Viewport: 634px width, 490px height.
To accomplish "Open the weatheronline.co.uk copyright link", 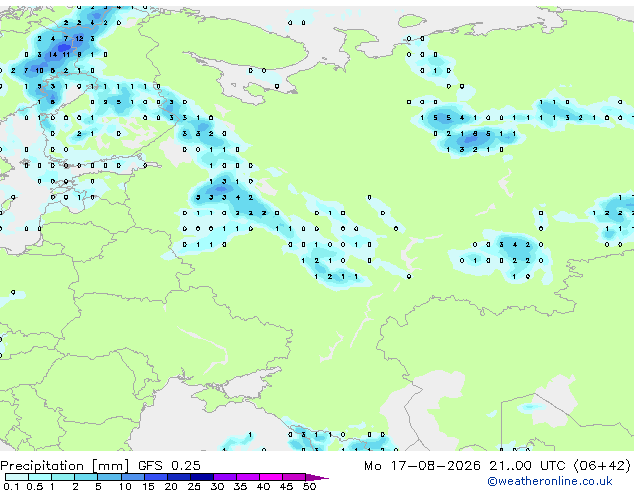I will [550, 481].
